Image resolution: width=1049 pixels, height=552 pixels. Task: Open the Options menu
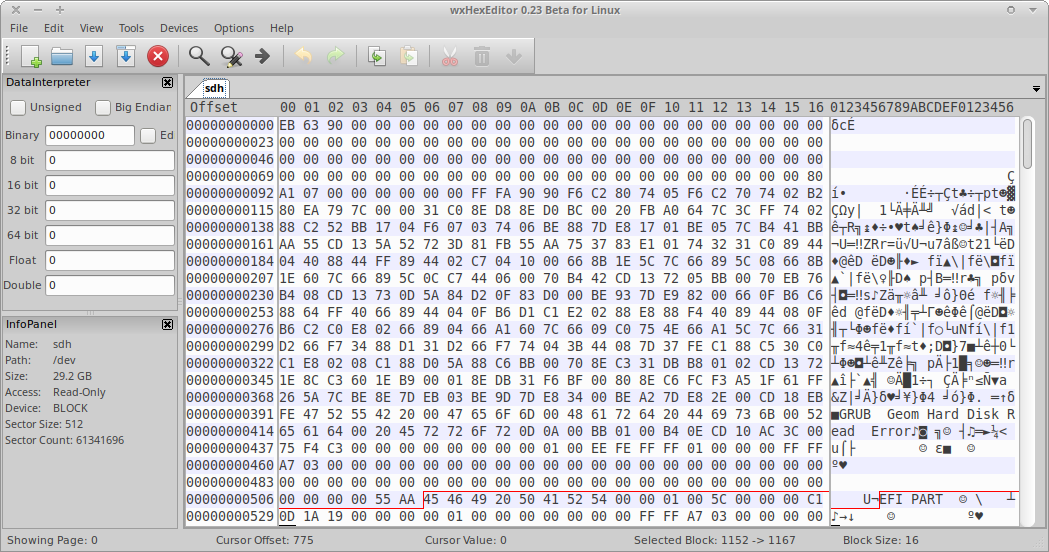(234, 28)
